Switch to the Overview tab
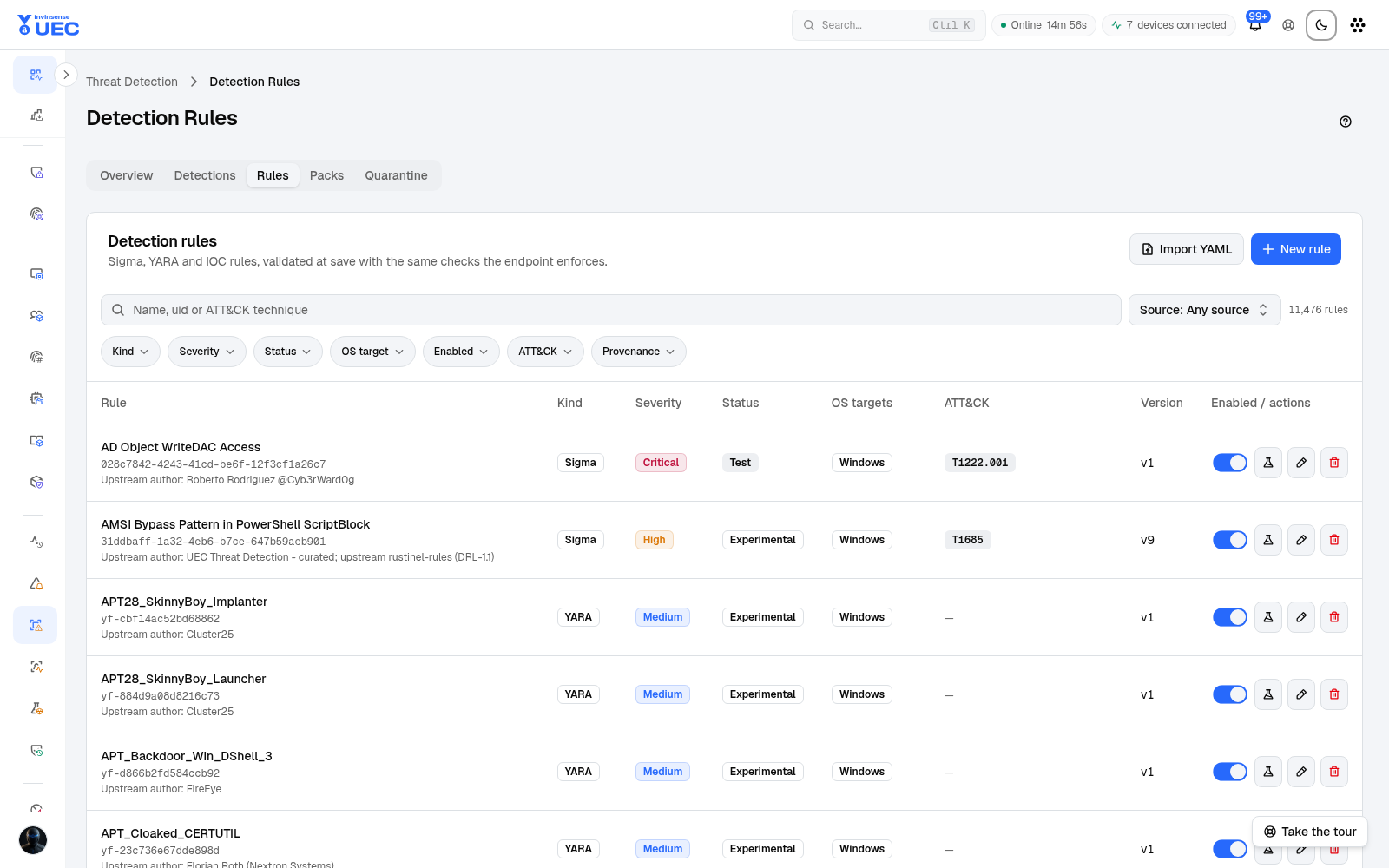The width and height of the screenshot is (1389, 868). [x=127, y=175]
